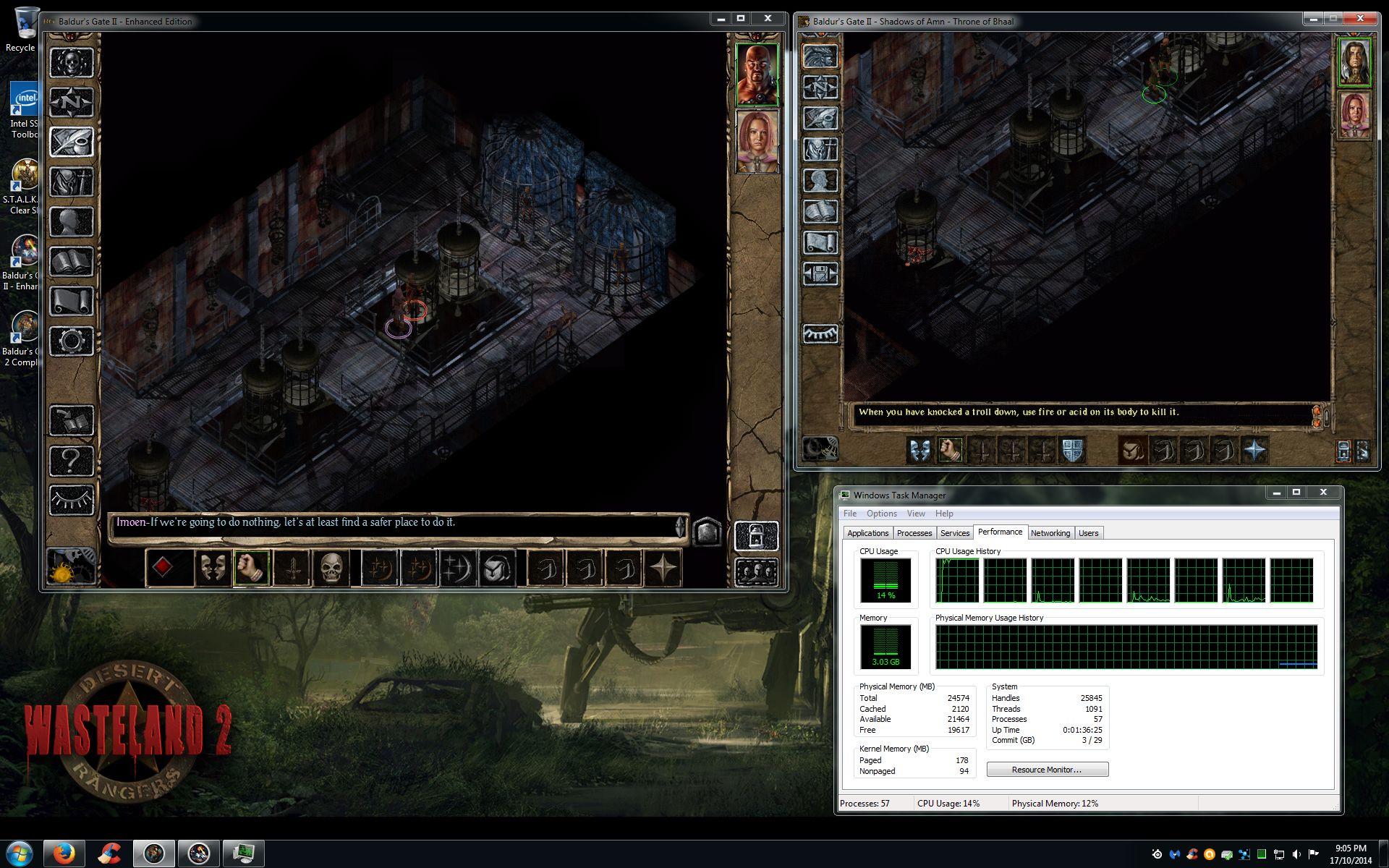Image resolution: width=1389 pixels, height=868 pixels.
Task: Click the Task Manager taskbar icon
Action: [244, 854]
